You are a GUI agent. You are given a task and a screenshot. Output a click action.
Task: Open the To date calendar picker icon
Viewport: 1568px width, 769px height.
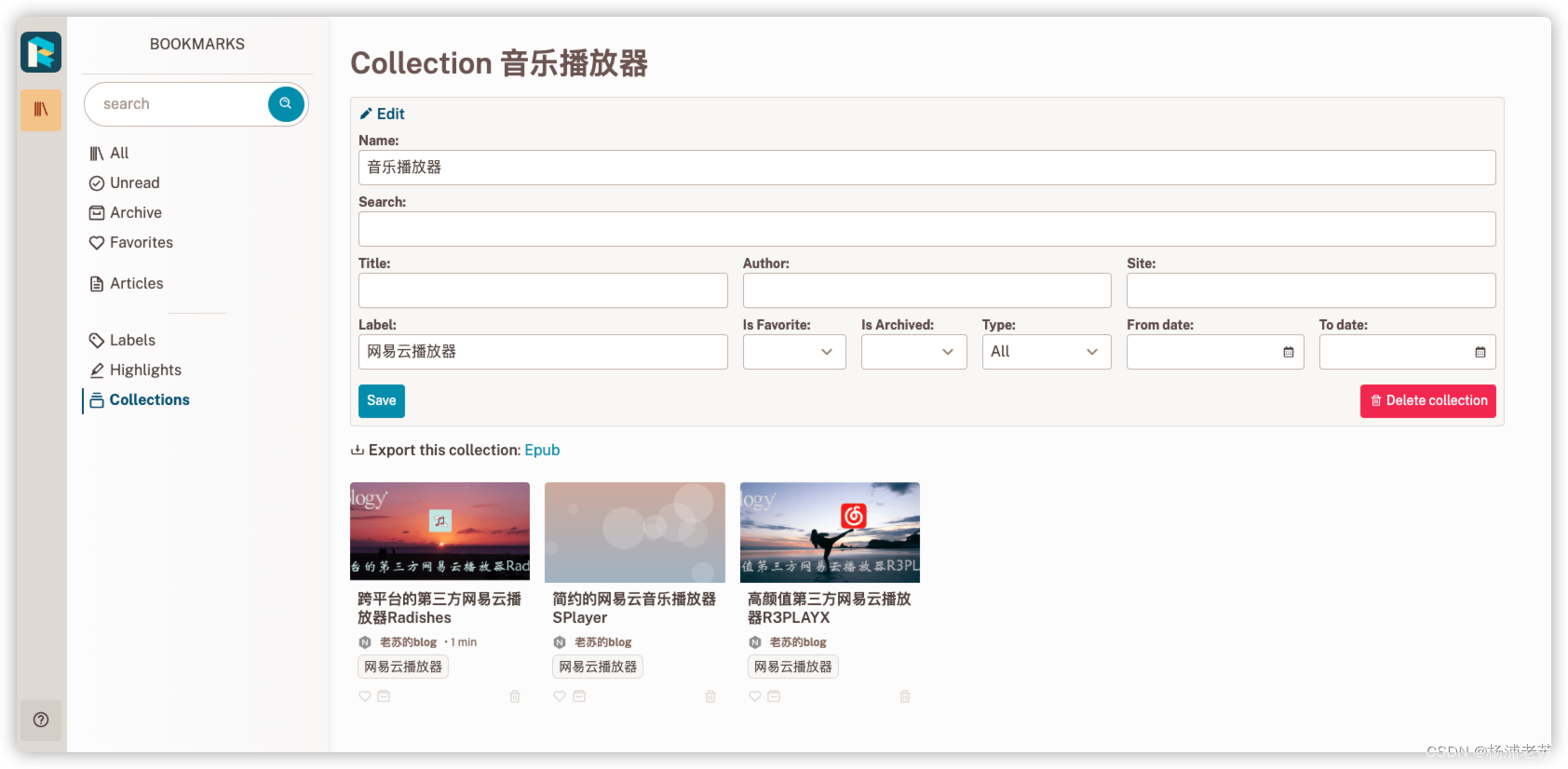[x=1480, y=352]
